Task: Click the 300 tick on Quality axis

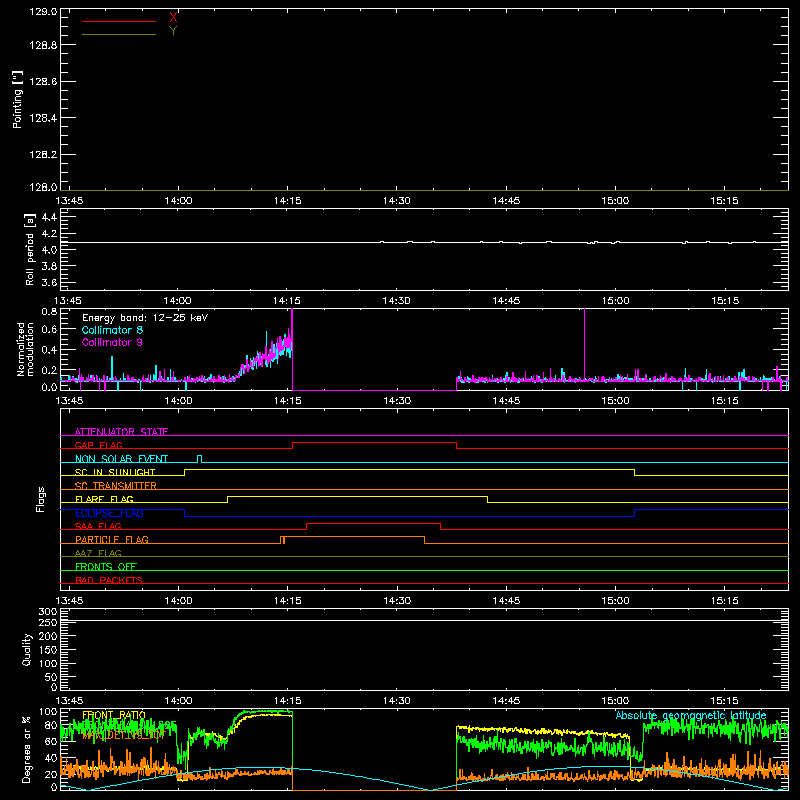Action: click(x=47, y=612)
